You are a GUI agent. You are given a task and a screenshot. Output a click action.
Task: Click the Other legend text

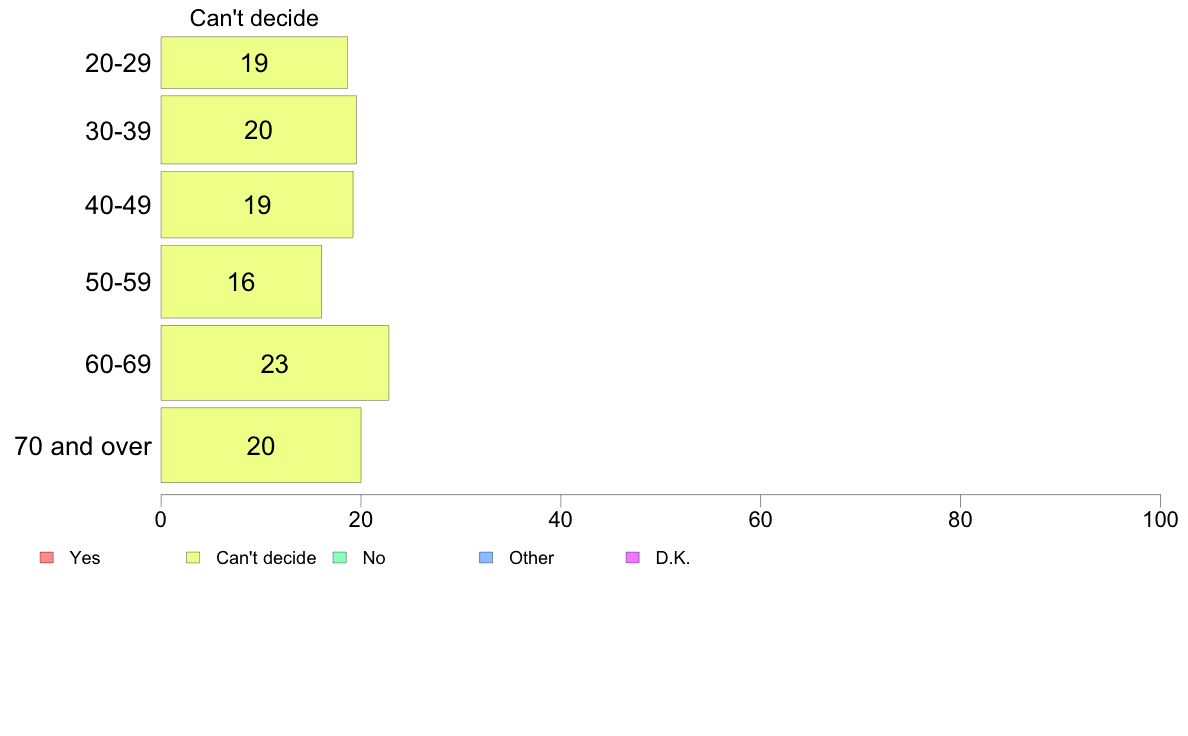tap(531, 558)
